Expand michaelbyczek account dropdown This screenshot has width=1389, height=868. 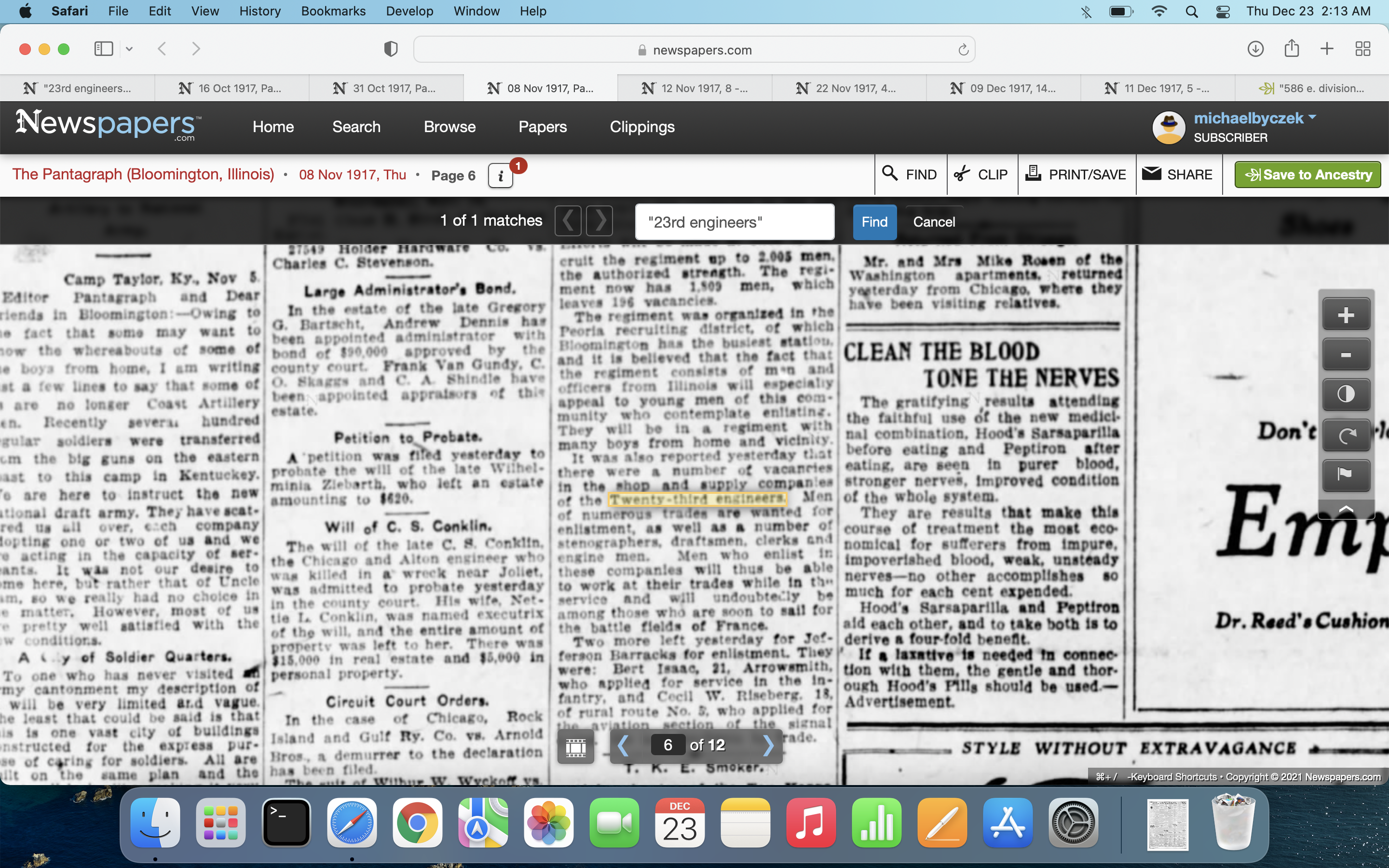(1312, 118)
